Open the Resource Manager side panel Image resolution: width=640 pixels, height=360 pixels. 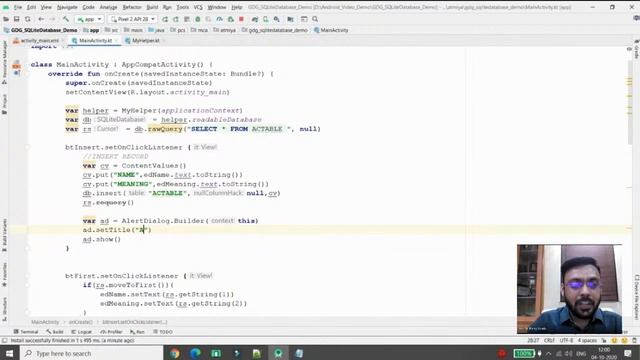click(x=4, y=61)
